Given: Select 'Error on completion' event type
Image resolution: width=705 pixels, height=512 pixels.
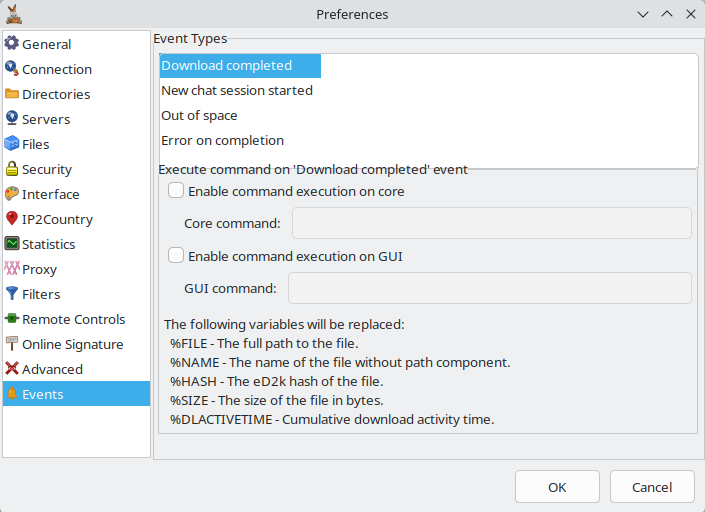Looking at the screenshot, I should 223,141.
